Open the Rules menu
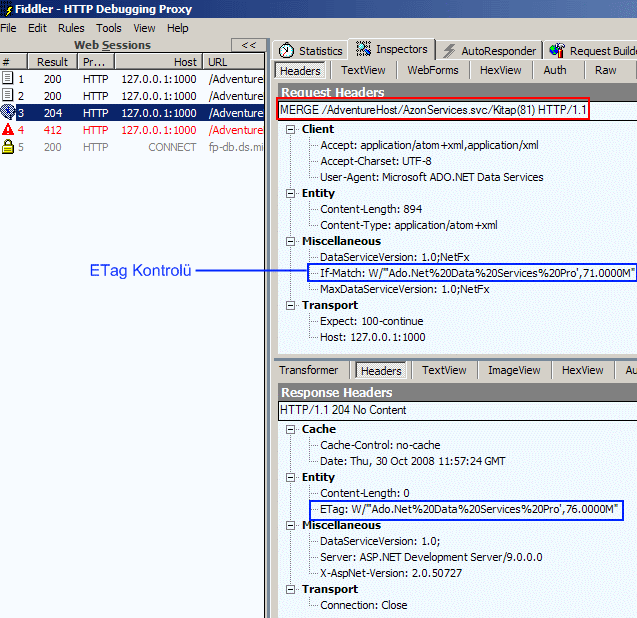Screen dimensions: 637x618 coord(71,28)
